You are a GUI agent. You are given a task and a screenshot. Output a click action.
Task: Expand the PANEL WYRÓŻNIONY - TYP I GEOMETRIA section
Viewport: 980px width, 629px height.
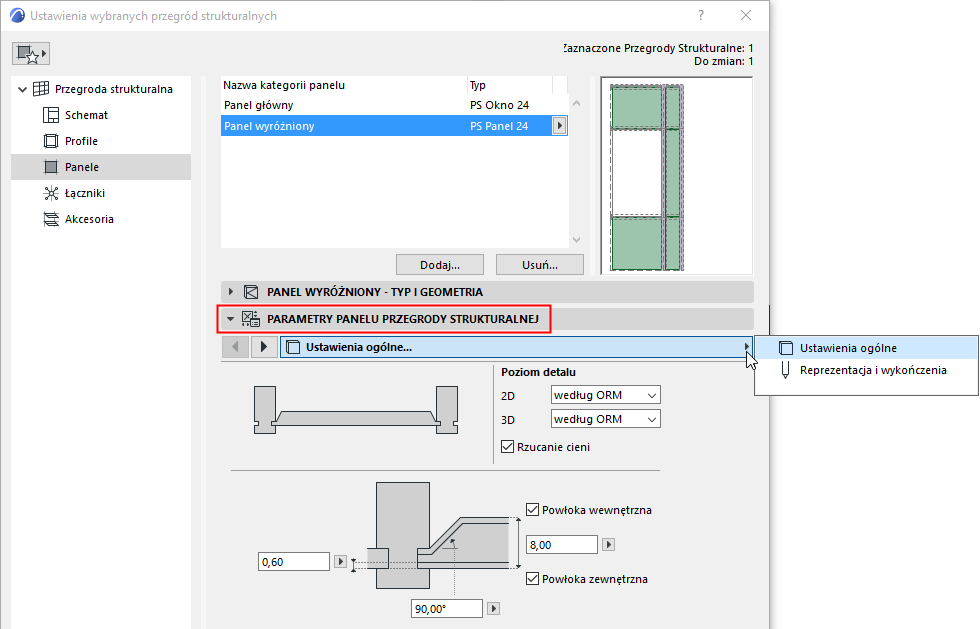[x=232, y=292]
